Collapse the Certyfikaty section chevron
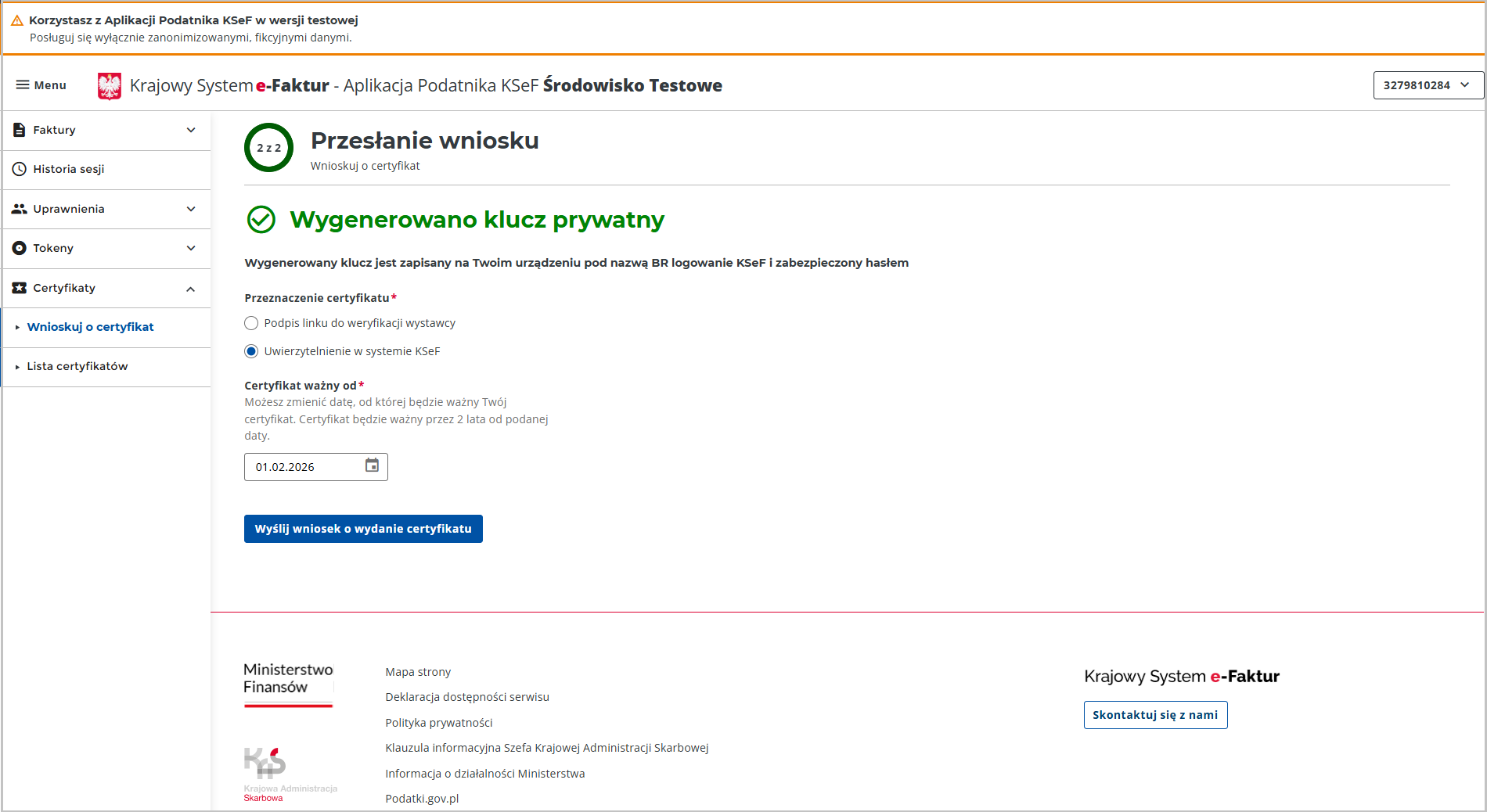This screenshot has height=812, width=1487. point(191,289)
